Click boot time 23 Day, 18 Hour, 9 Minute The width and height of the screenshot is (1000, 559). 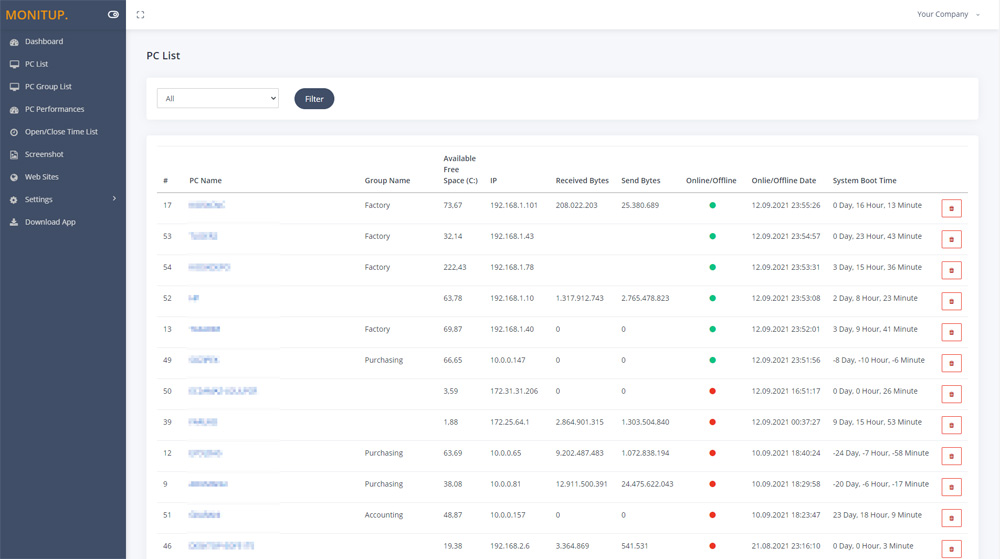[x=877, y=515]
